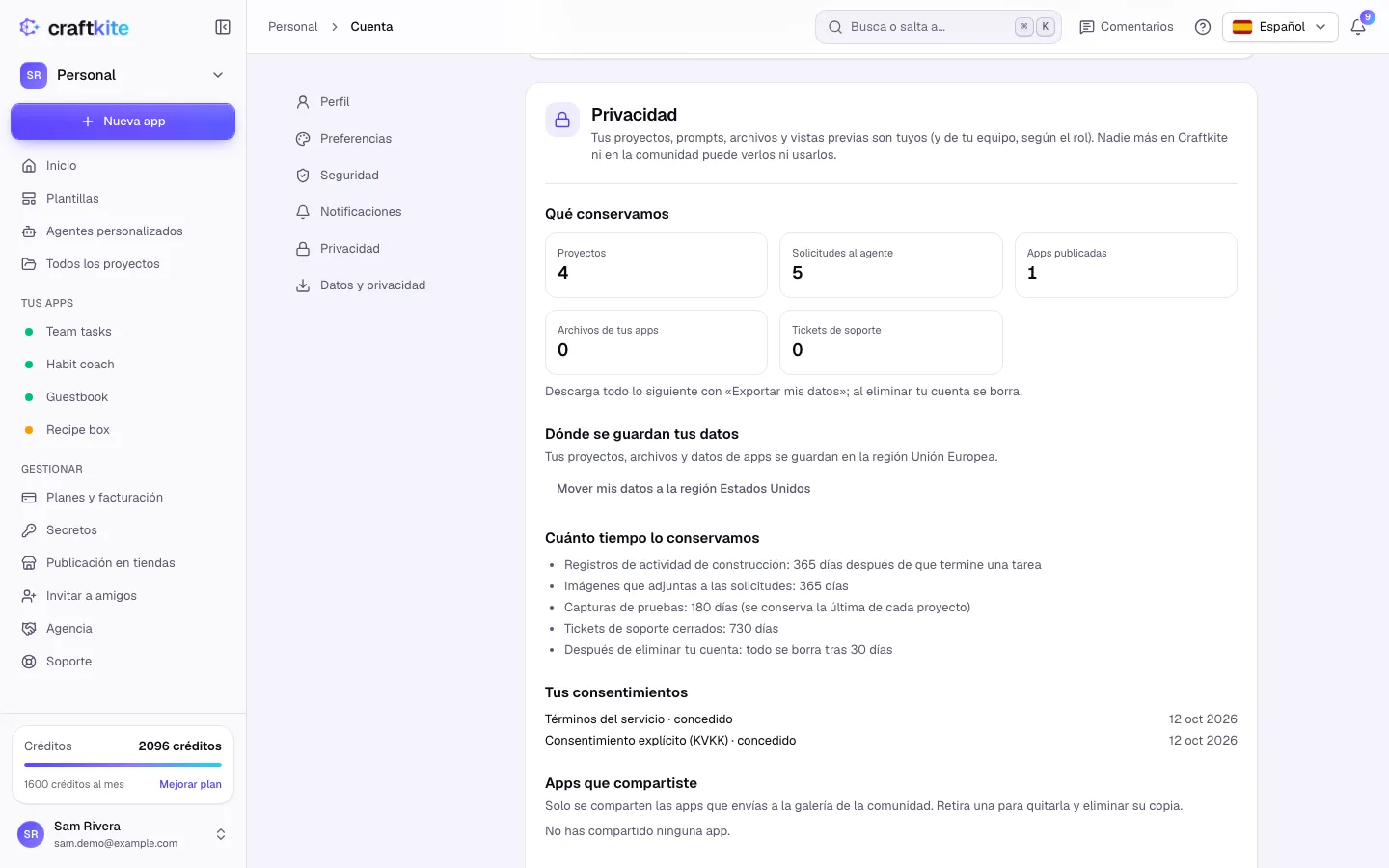
Task: Click the Seguridad shield icon
Action: 303,176
